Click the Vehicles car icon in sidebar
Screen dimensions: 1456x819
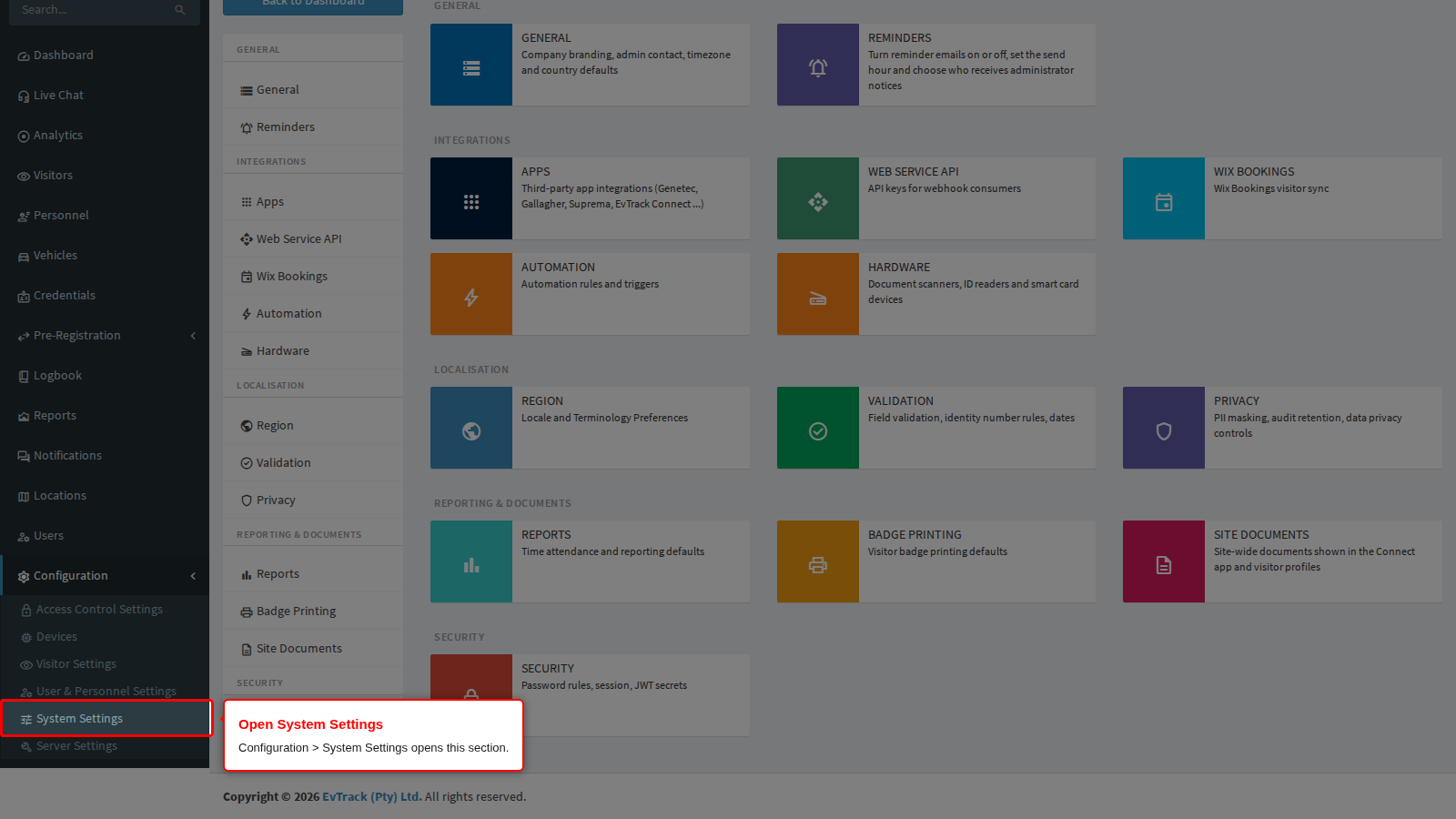[x=24, y=257]
